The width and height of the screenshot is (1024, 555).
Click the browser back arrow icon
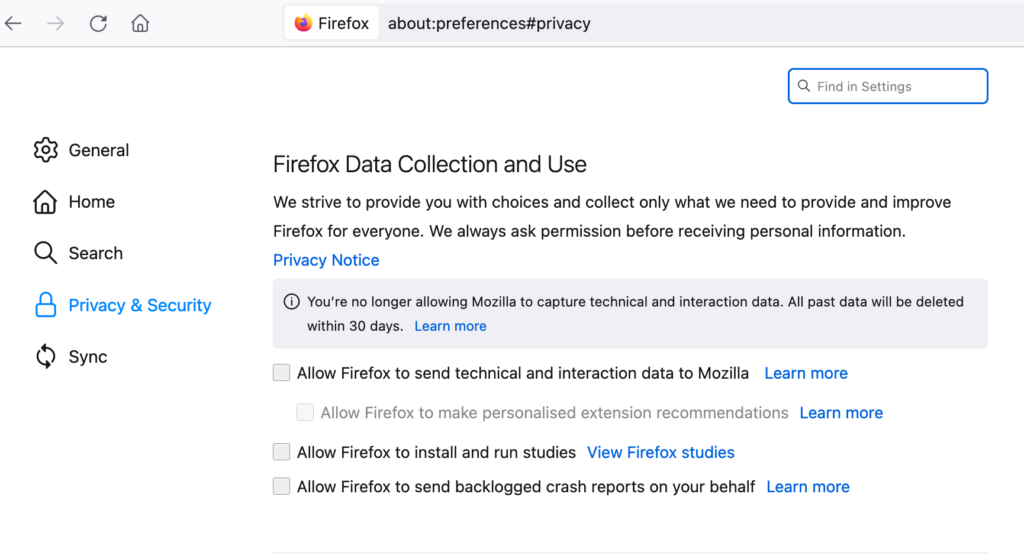coord(13,24)
